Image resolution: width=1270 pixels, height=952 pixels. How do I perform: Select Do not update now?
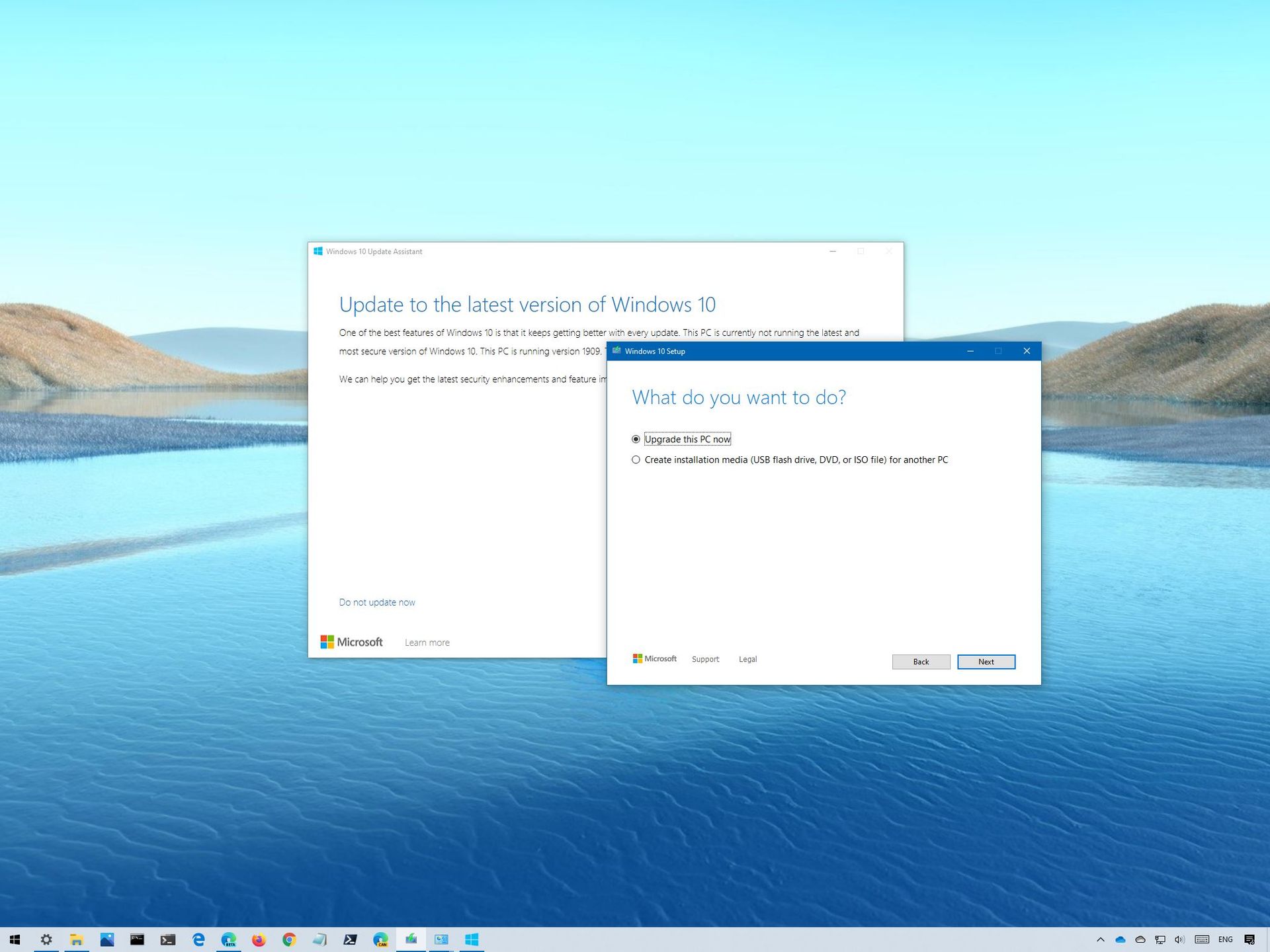[x=377, y=602]
